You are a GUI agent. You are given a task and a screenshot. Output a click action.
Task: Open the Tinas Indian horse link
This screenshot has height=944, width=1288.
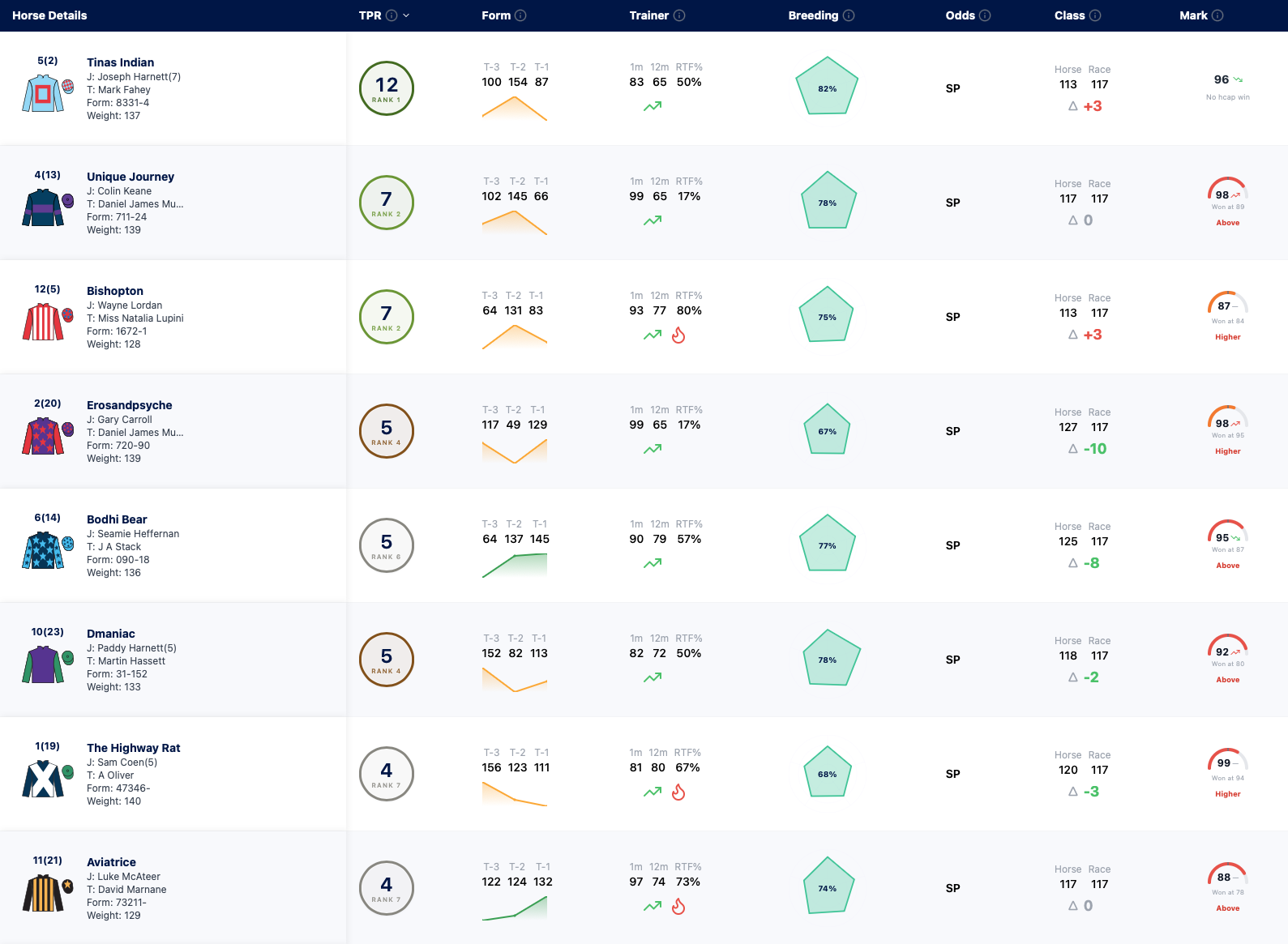121,62
